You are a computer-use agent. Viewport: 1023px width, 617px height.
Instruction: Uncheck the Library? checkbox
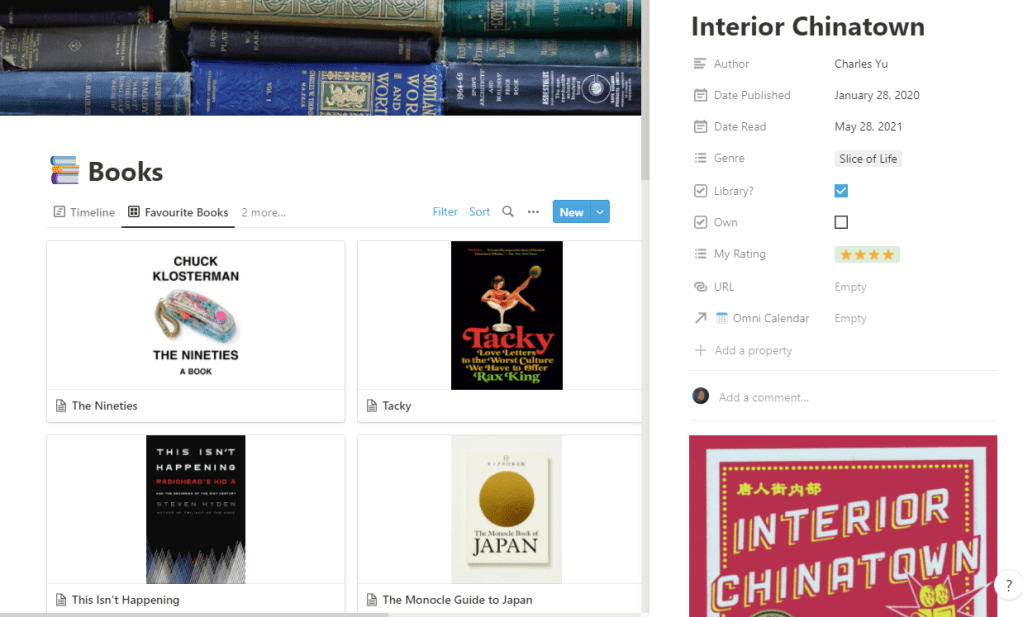tap(841, 190)
